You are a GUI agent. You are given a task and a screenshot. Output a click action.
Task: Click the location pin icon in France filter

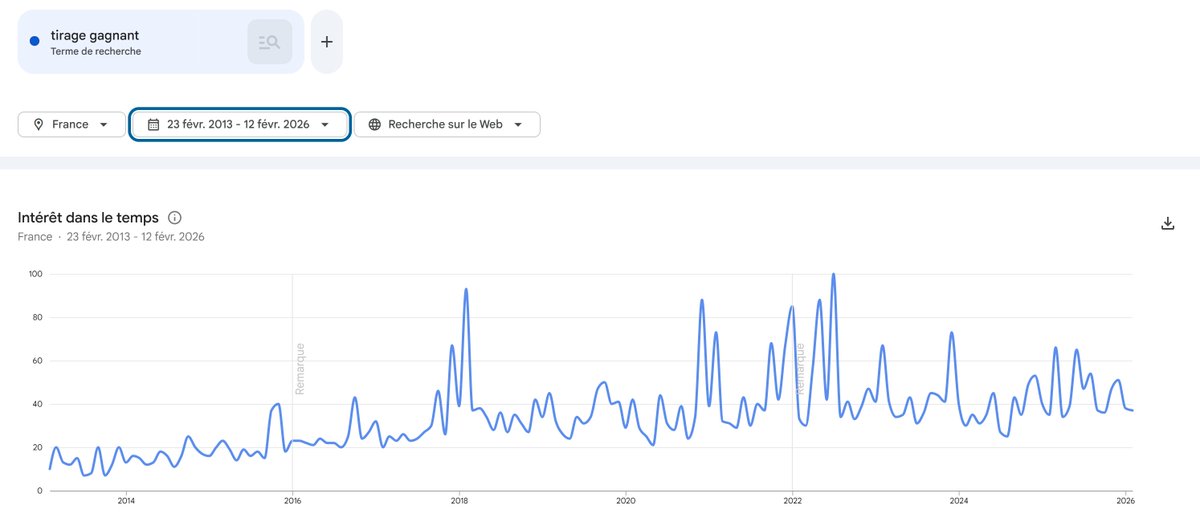[x=39, y=124]
